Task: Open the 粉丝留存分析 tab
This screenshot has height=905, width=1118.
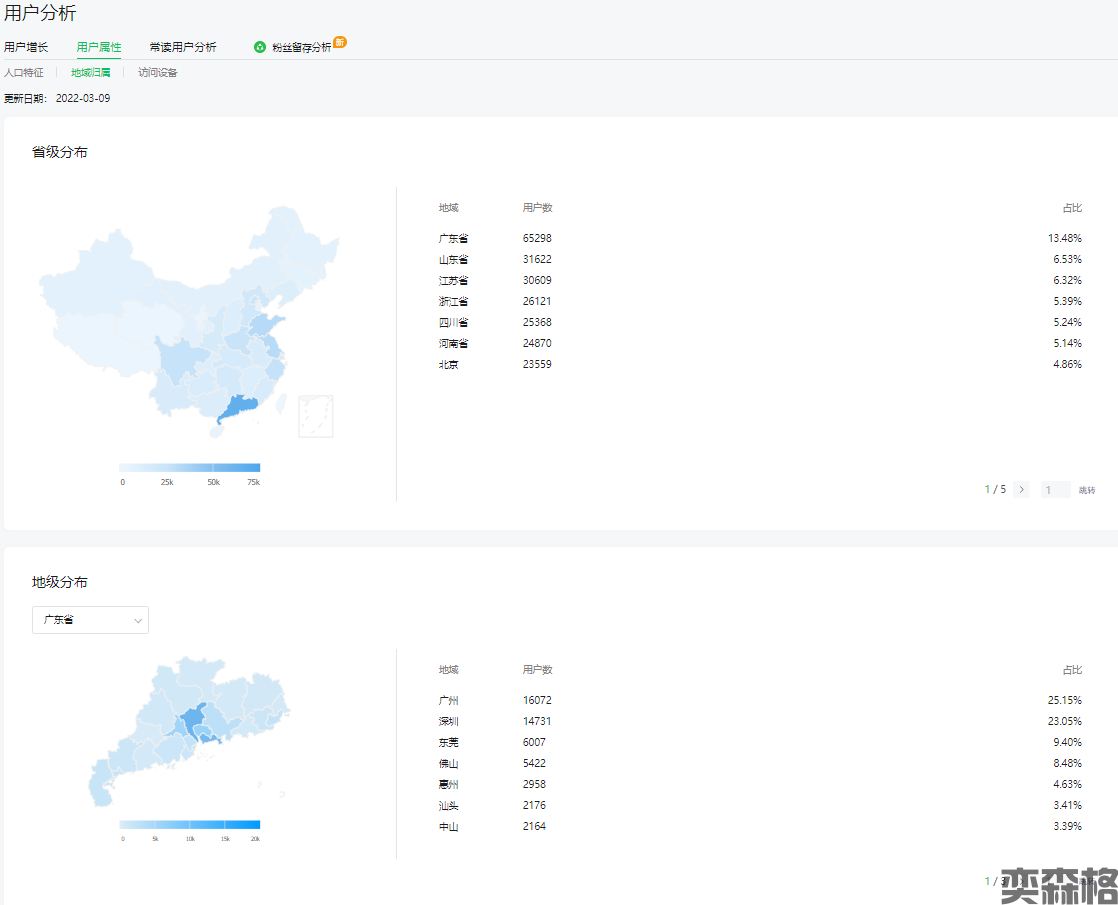Action: (301, 47)
